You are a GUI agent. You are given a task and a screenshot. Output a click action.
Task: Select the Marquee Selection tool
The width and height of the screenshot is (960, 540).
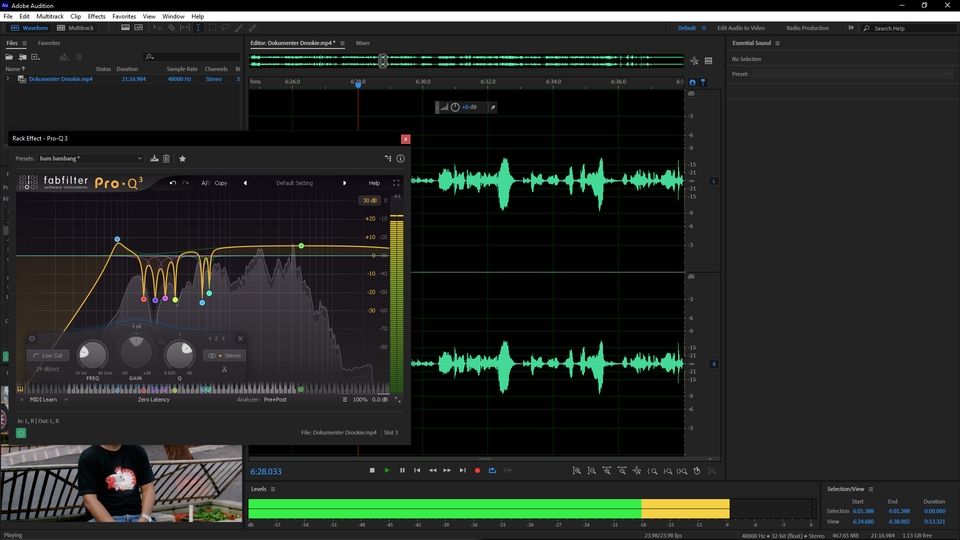(x=212, y=28)
